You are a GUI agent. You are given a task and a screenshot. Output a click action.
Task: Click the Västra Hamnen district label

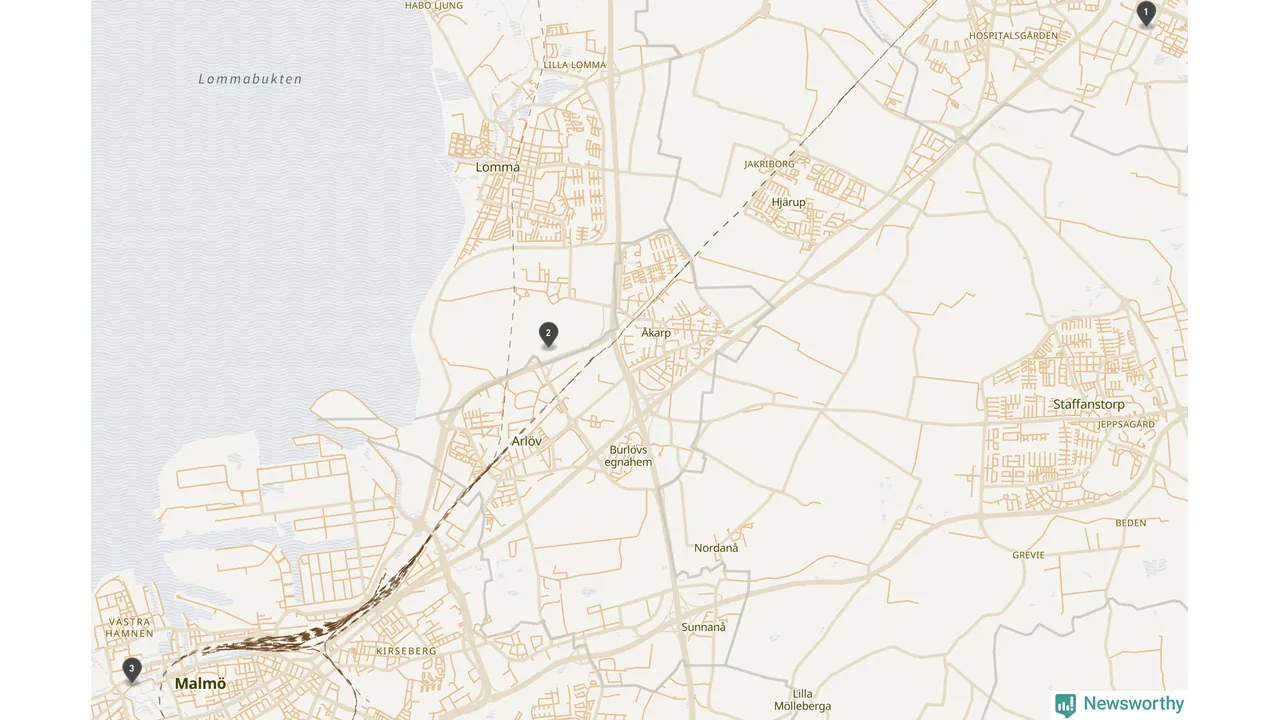(130, 627)
